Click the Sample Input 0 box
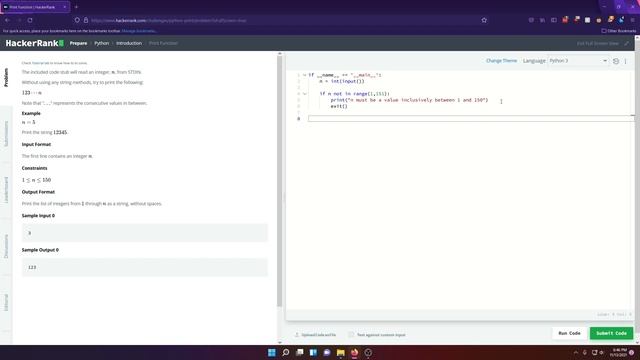The height and width of the screenshot is (360, 640). [x=145, y=233]
